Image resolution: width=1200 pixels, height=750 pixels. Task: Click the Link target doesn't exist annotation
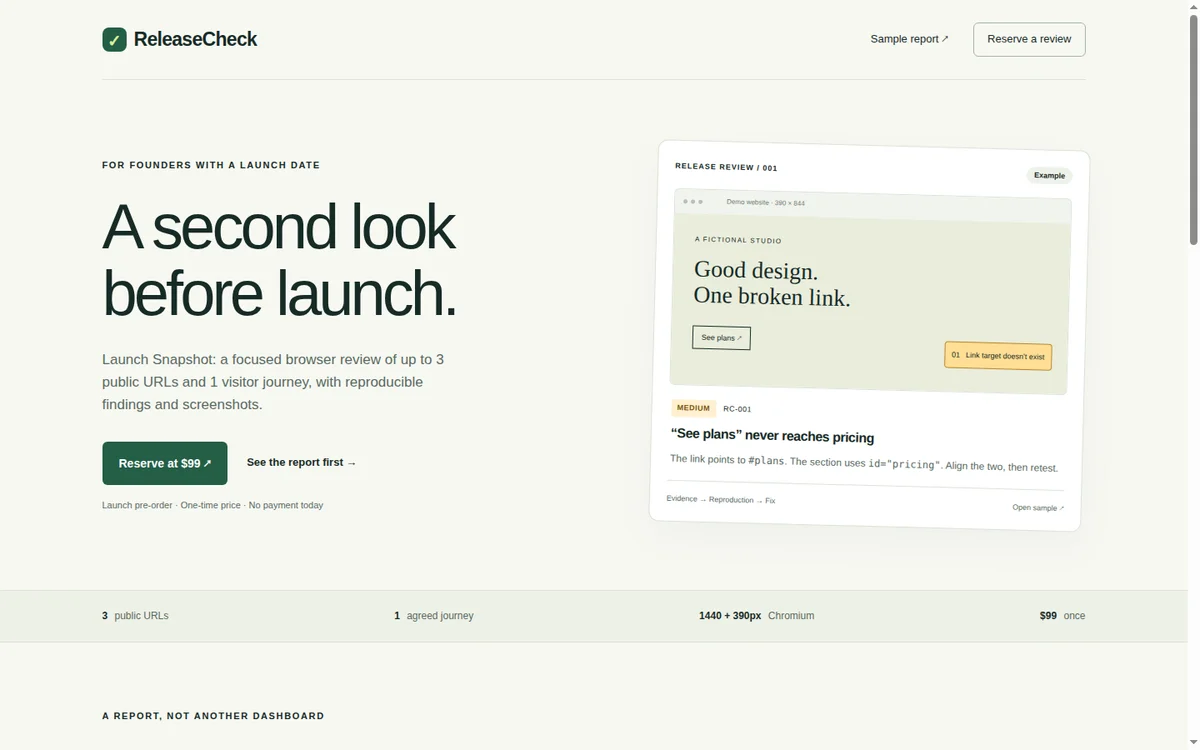(x=998, y=356)
